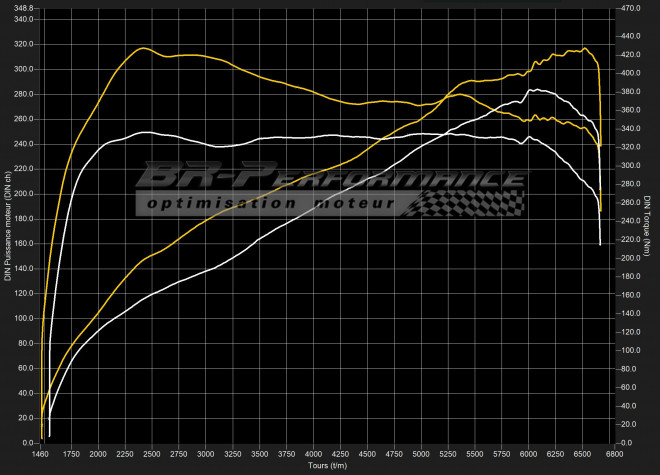Viewport: 660px width, 475px height.
Task: Click the BR-Performance watermark logo
Action: coord(330,178)
